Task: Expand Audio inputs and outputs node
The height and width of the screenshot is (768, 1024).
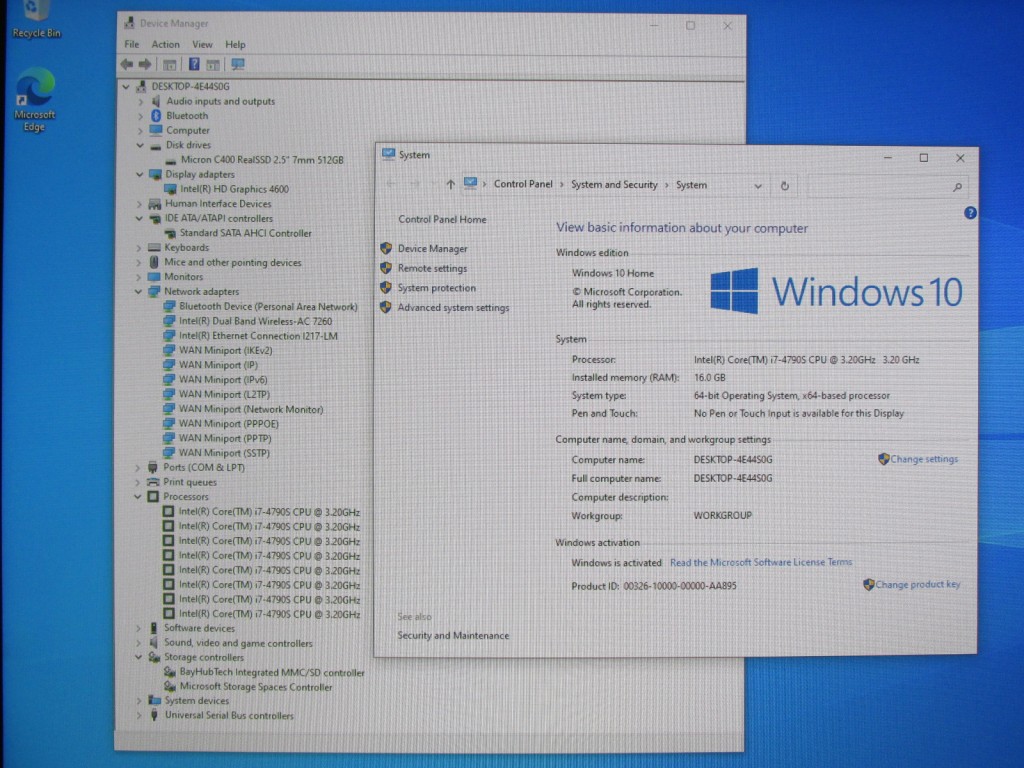Action: point(140,102)
